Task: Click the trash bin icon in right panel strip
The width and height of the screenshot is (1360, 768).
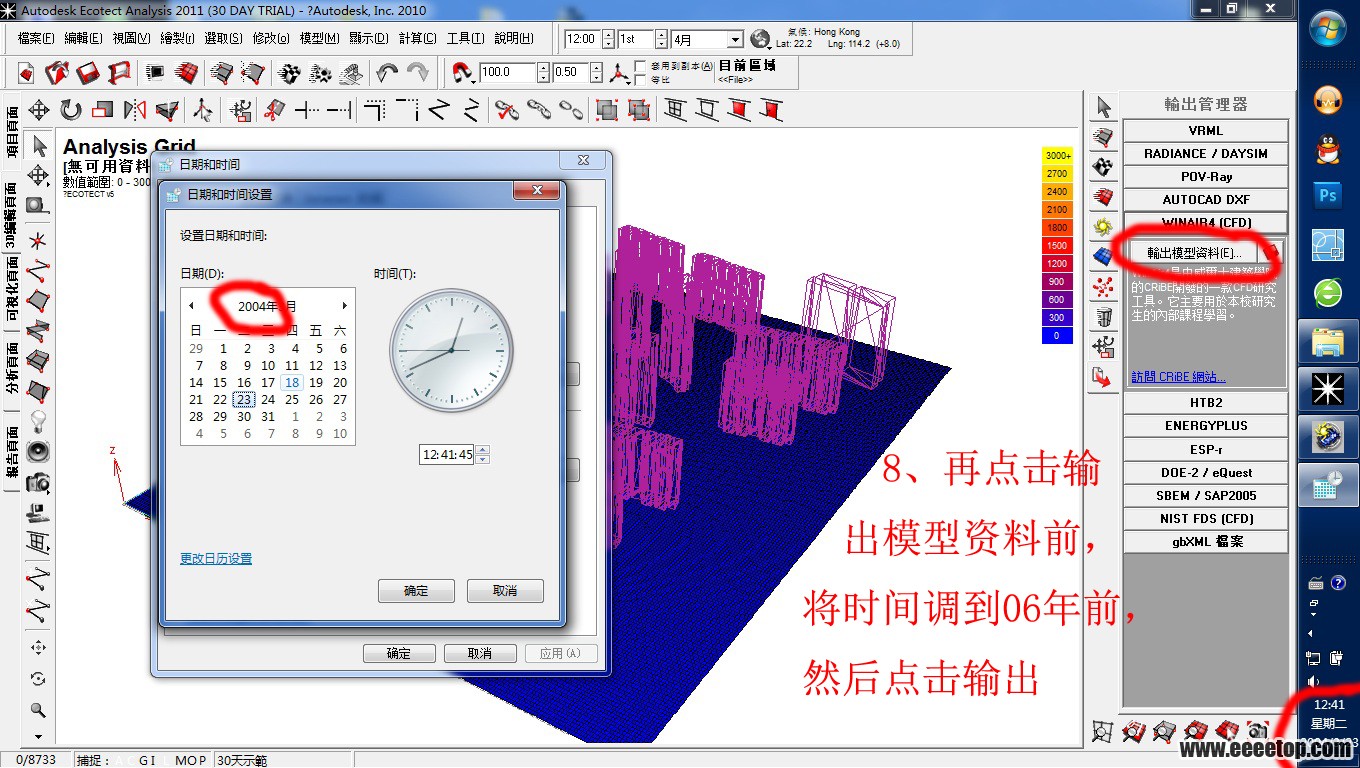Action: (1104, 318)
